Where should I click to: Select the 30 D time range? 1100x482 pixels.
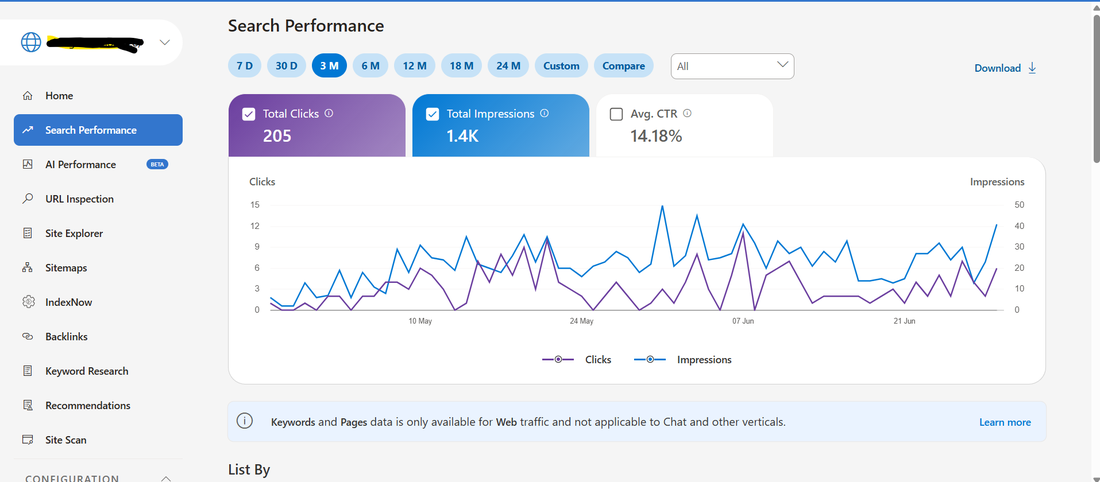pyautogui.click(x=286, y=66)
